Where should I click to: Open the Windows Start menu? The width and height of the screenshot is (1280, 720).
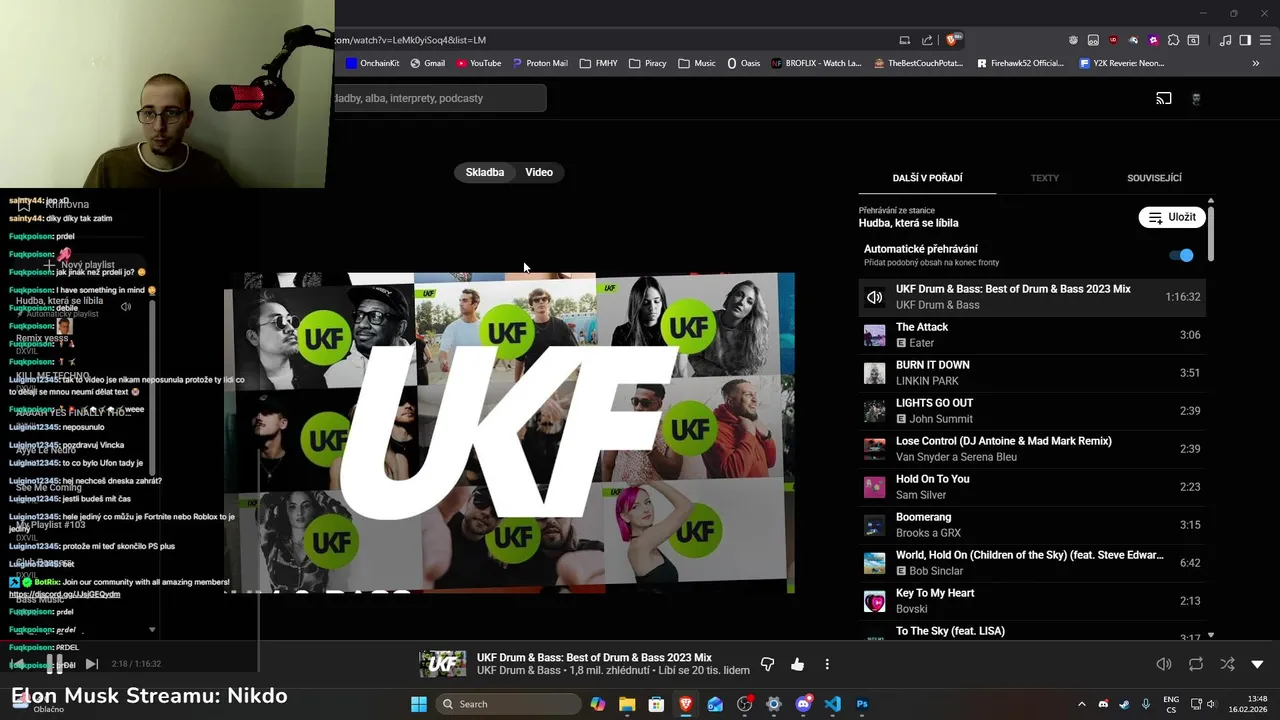pyautogui.click(x=418, y=704)
